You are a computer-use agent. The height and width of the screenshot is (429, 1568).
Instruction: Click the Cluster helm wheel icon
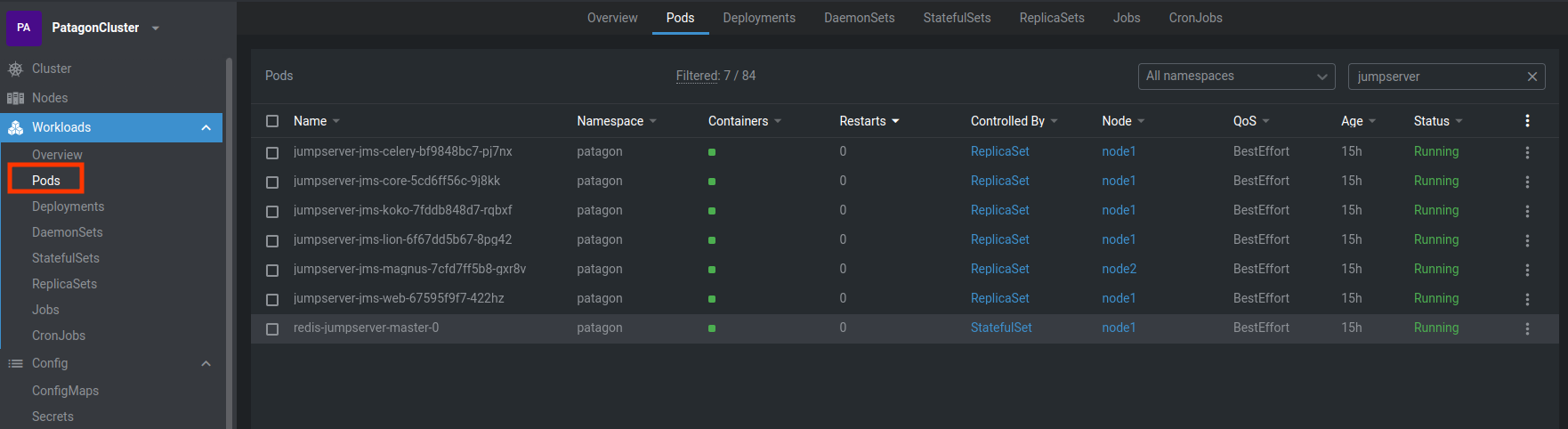[15, 69]
